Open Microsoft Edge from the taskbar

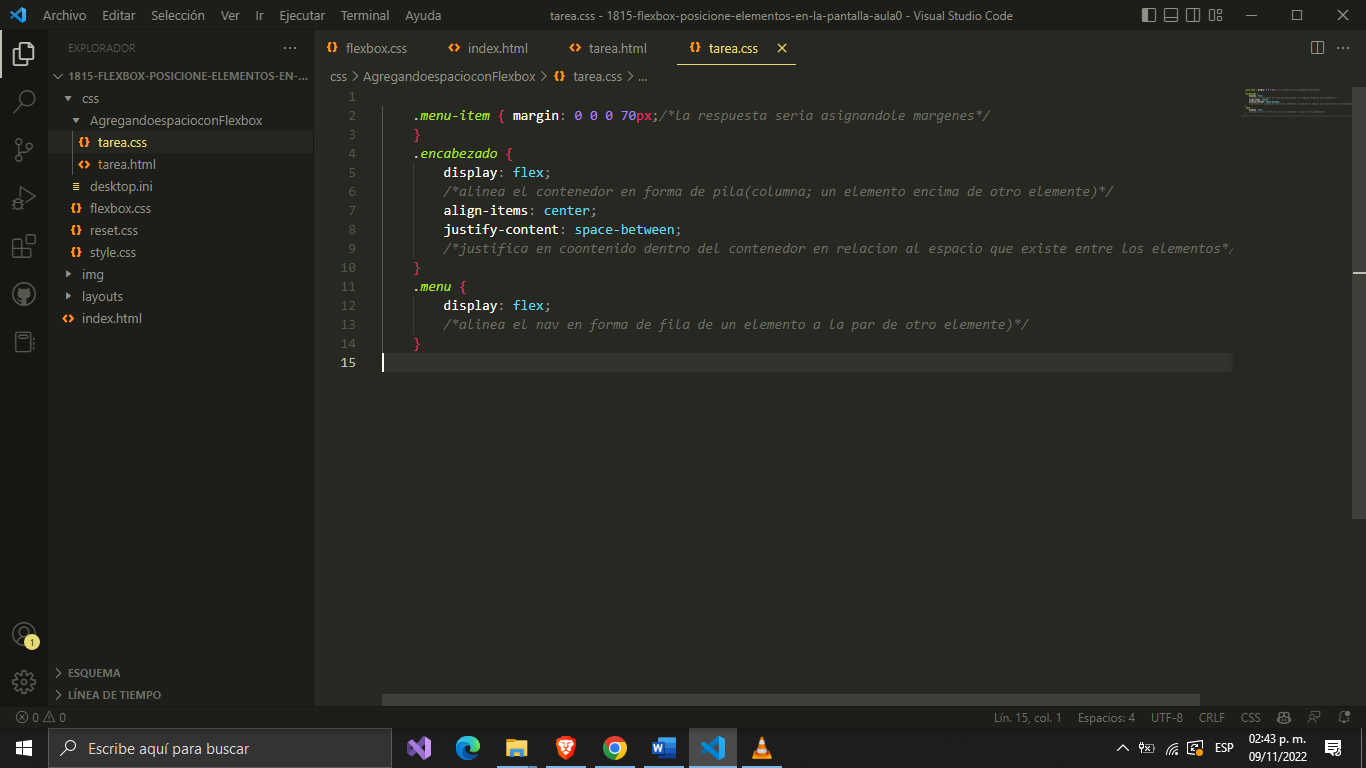pyautogui.click(x=468, y=748)
